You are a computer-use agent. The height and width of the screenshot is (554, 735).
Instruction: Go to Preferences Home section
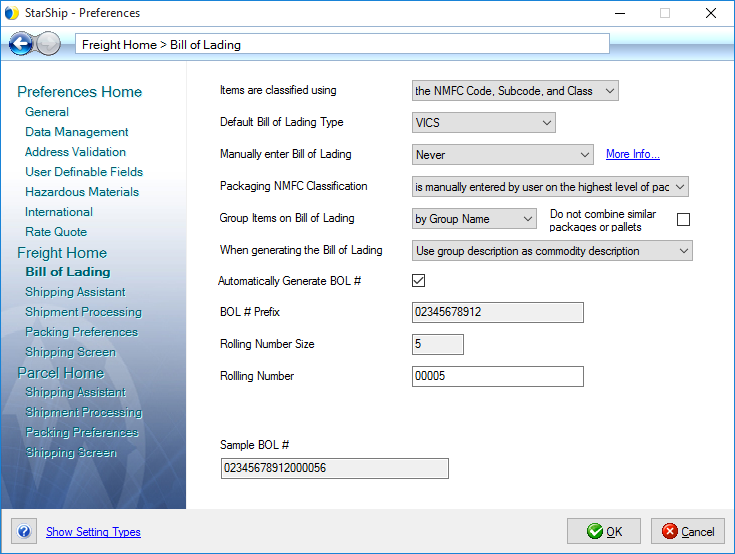(80, 91)
